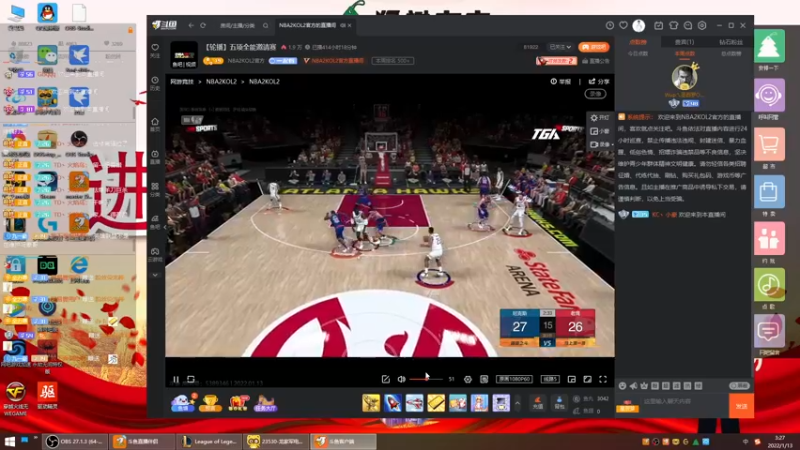Switch to the noble (1) tab
This screenshot has height=450, width=800.
pyautogui.click(x=684, y=42)
